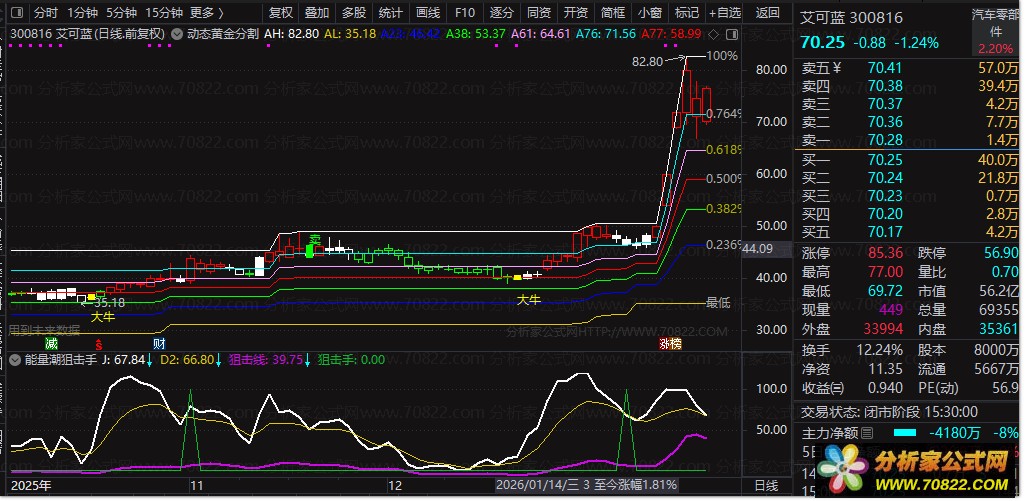Expand the 更多 timeframe list

pyautogui.click(x=206, y=13)
